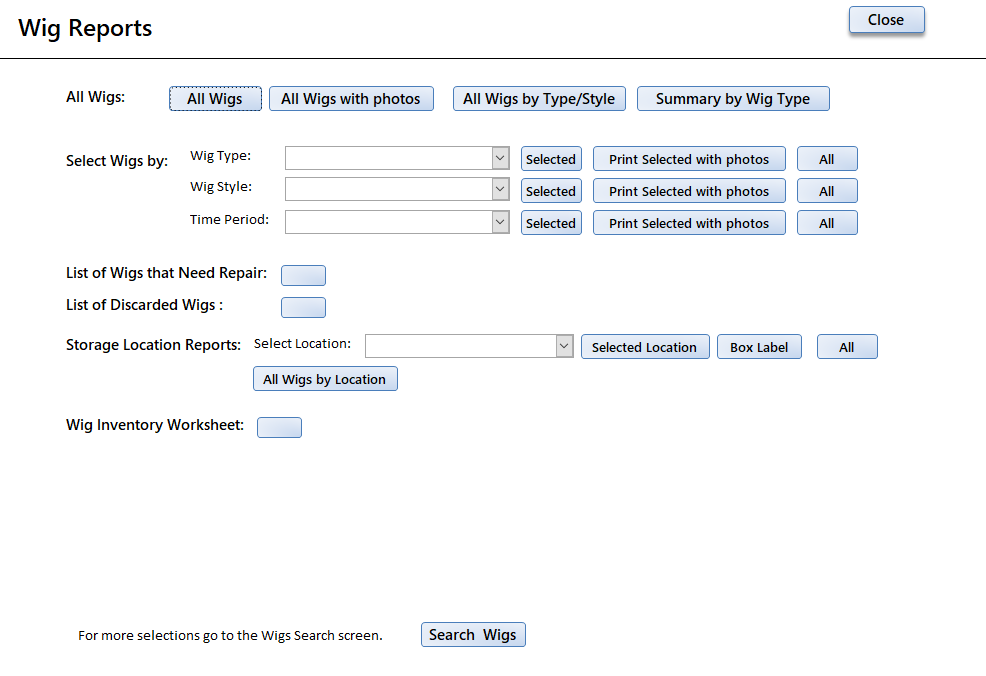The height and width of the screenshot is (676, 986).
Task: Click Print Selected with photos for Wig Style
Action: 689,191
